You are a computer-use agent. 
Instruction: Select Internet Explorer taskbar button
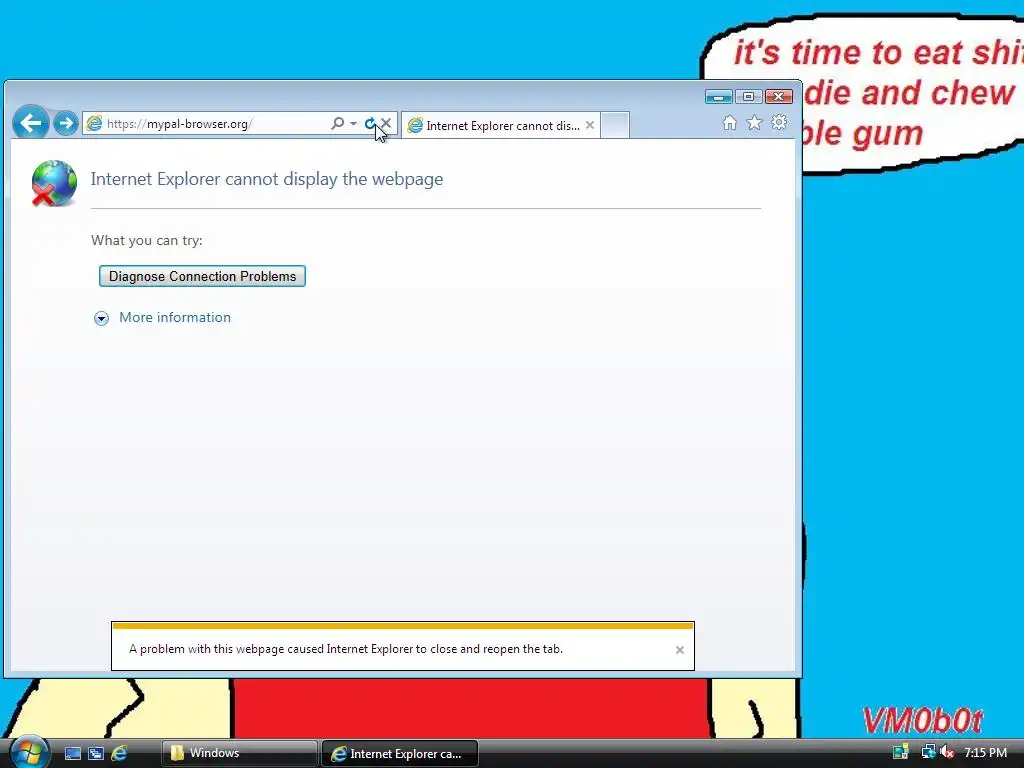(400, 753)
